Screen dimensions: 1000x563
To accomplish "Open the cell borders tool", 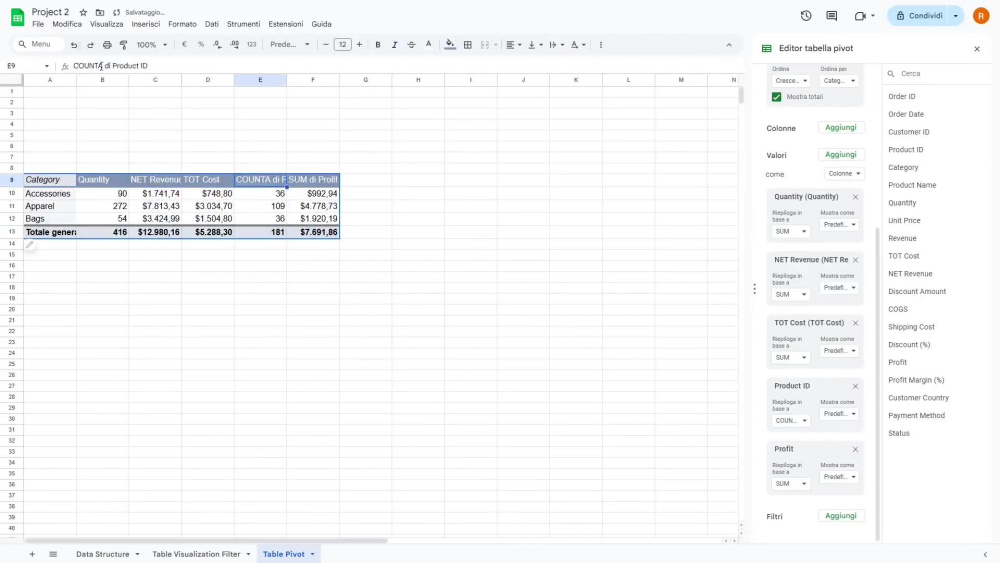I will click(467, 45).
